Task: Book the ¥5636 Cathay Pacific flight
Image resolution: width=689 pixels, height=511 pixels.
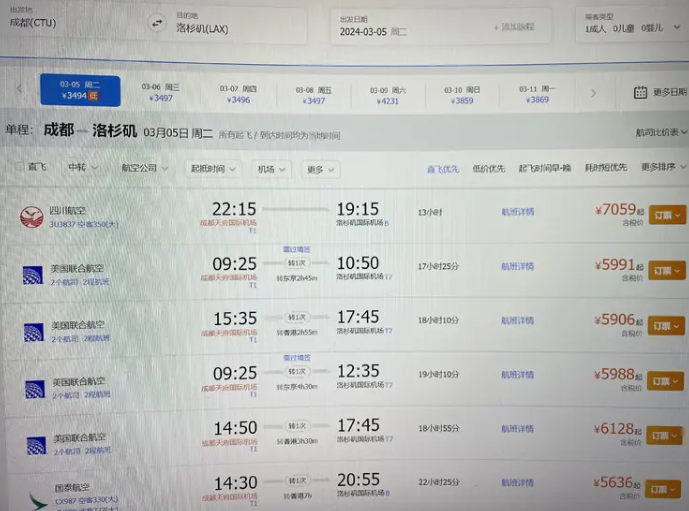Action: 663,489
